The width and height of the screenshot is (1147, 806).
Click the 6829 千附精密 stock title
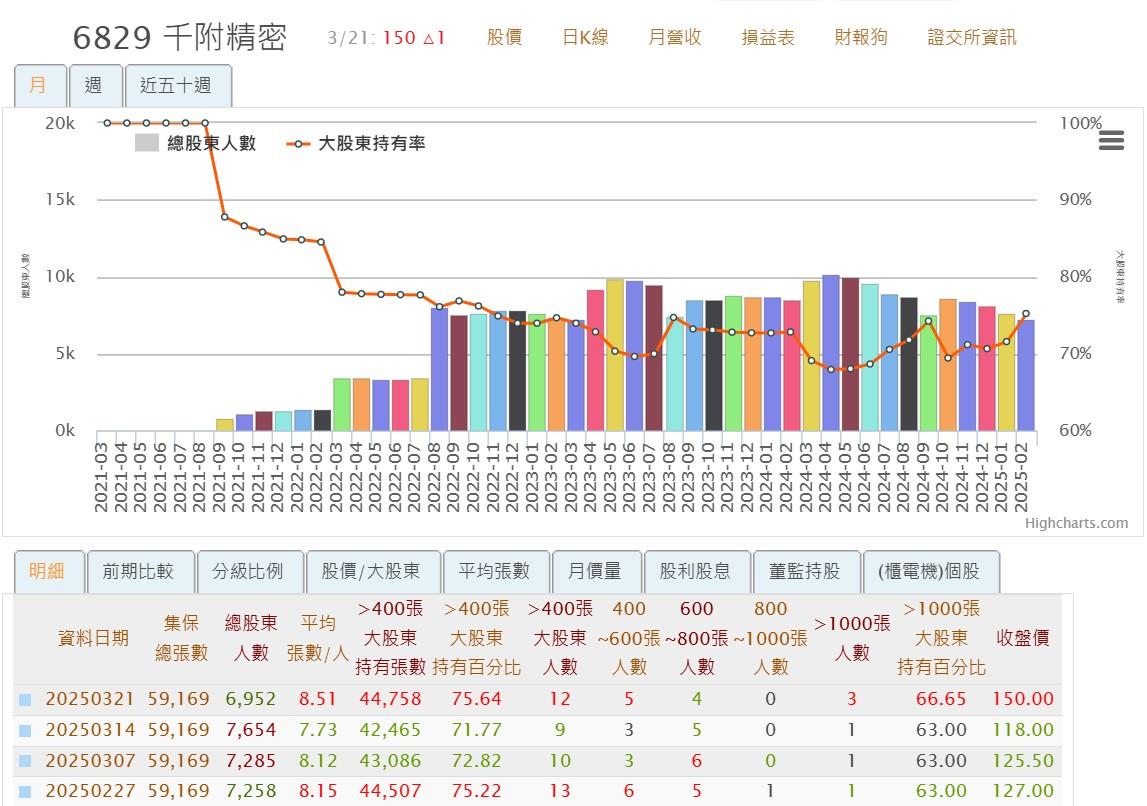180,37
